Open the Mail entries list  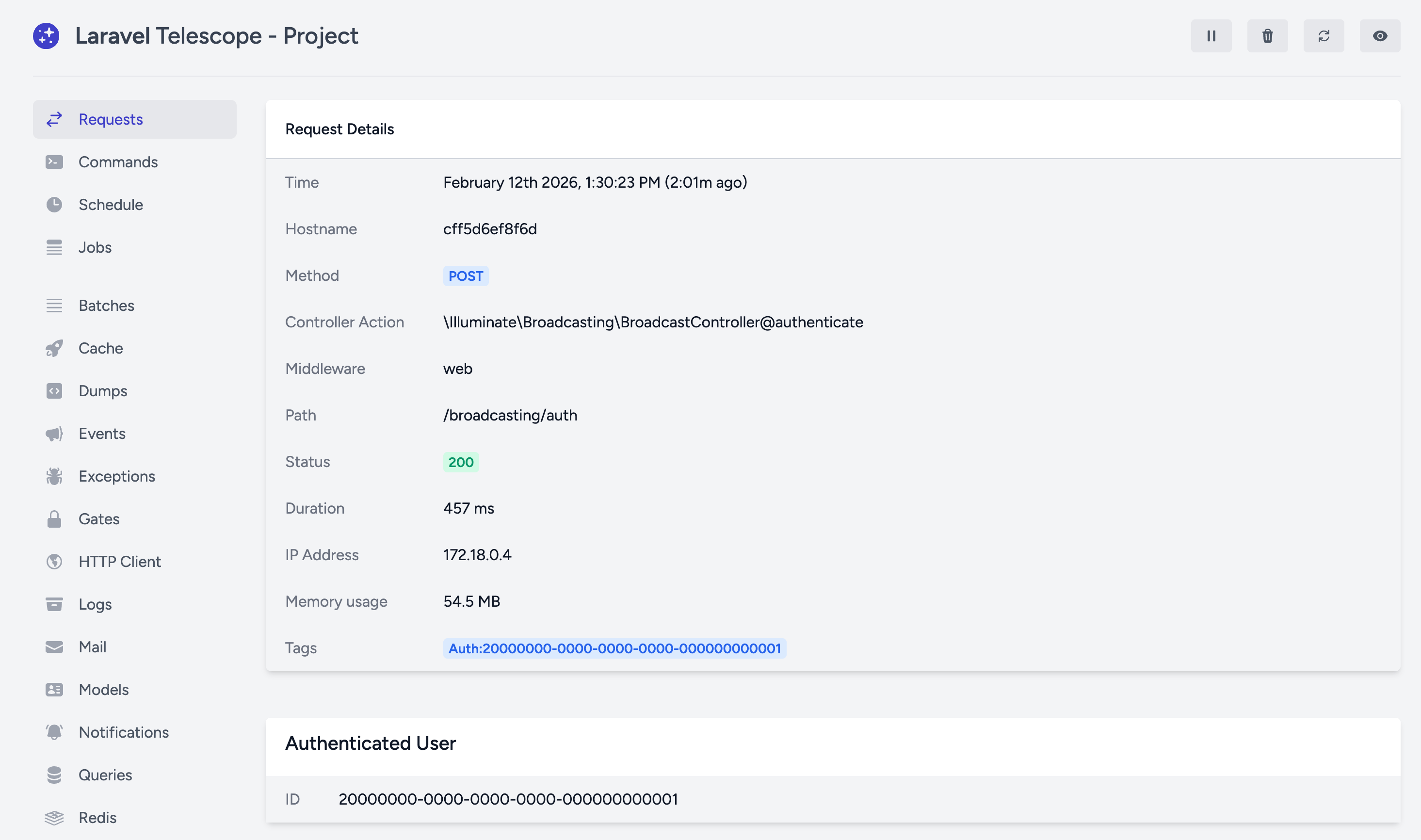point(92,647)
